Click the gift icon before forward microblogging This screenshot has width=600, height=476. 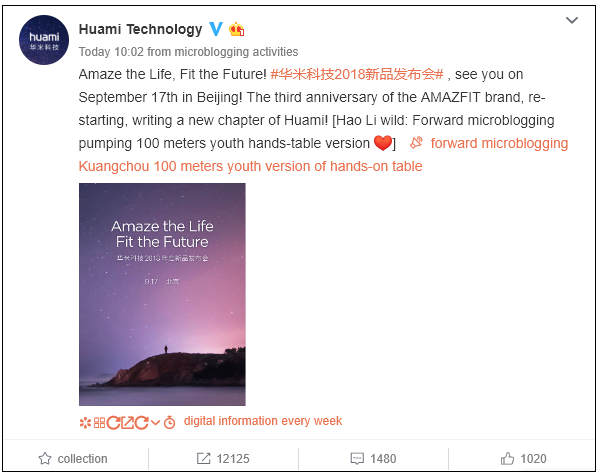pos(415,143)
